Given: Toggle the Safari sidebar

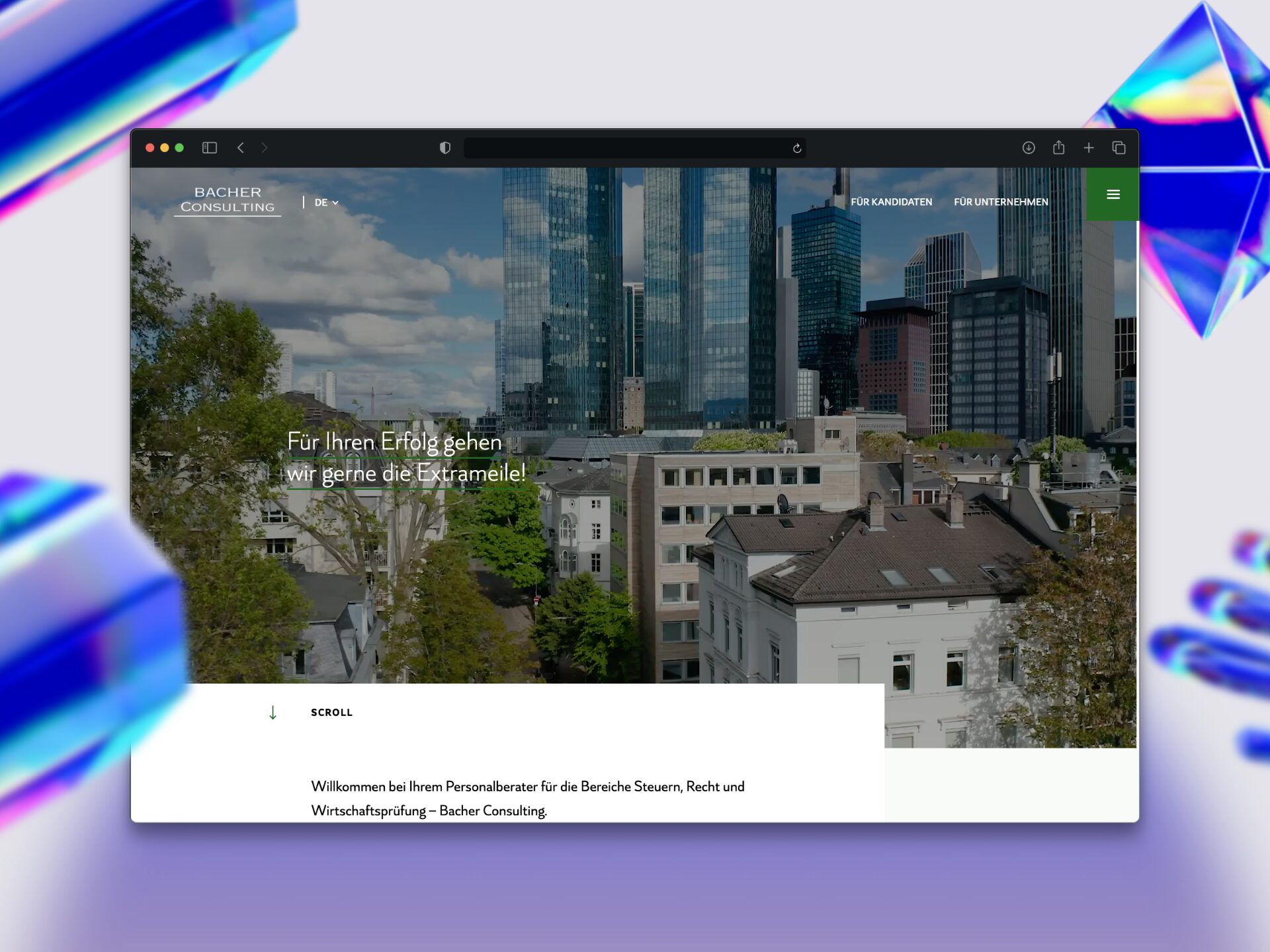Looking at the screenshot, I should [209, 147].
